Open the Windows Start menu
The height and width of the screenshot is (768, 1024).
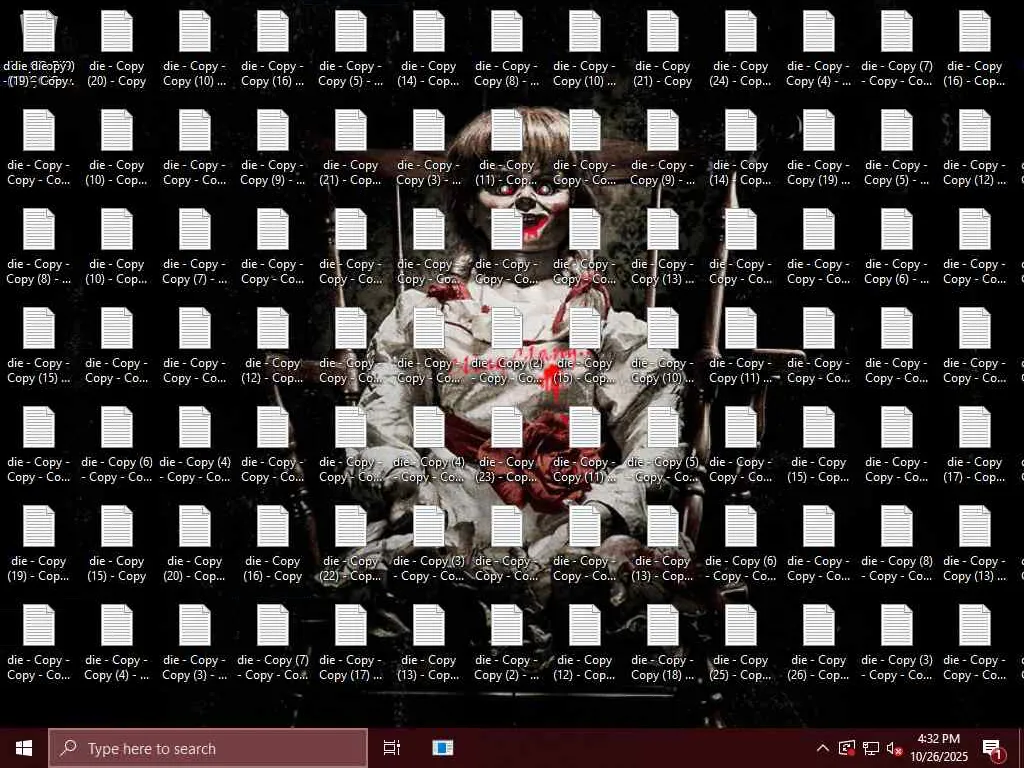click(24, 748)
